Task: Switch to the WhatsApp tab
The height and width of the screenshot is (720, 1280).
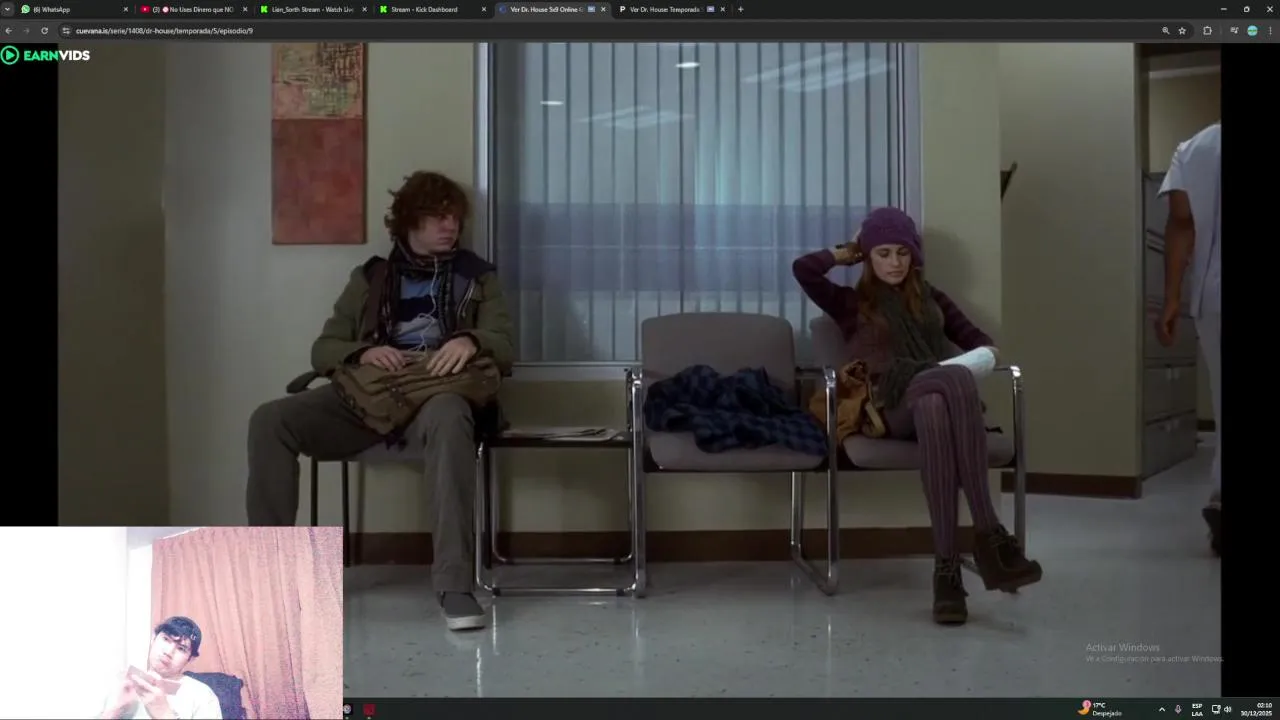Action: [x=75, y=9]
